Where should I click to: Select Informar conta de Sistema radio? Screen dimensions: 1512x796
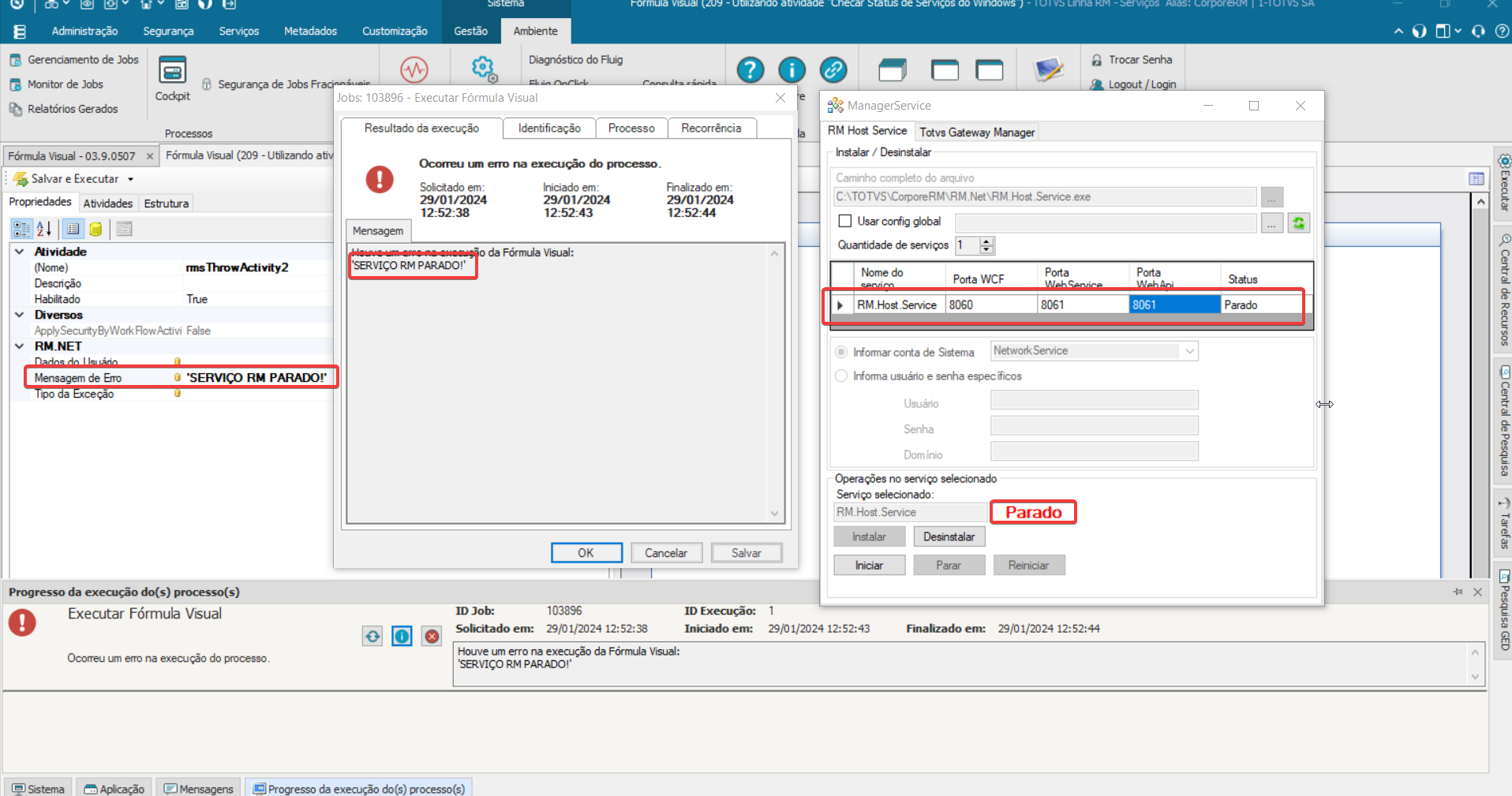coord(841,352)
